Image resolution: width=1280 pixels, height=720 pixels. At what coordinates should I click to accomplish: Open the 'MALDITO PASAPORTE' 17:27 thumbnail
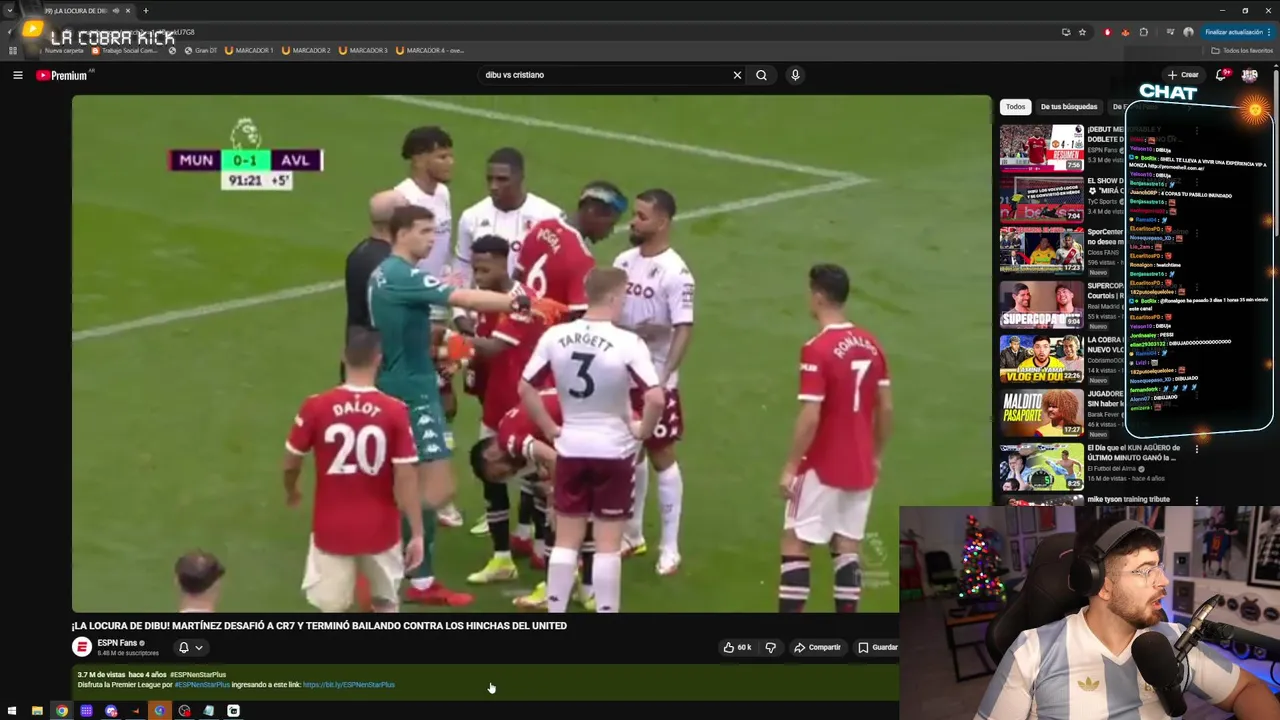pos(1041,412)
